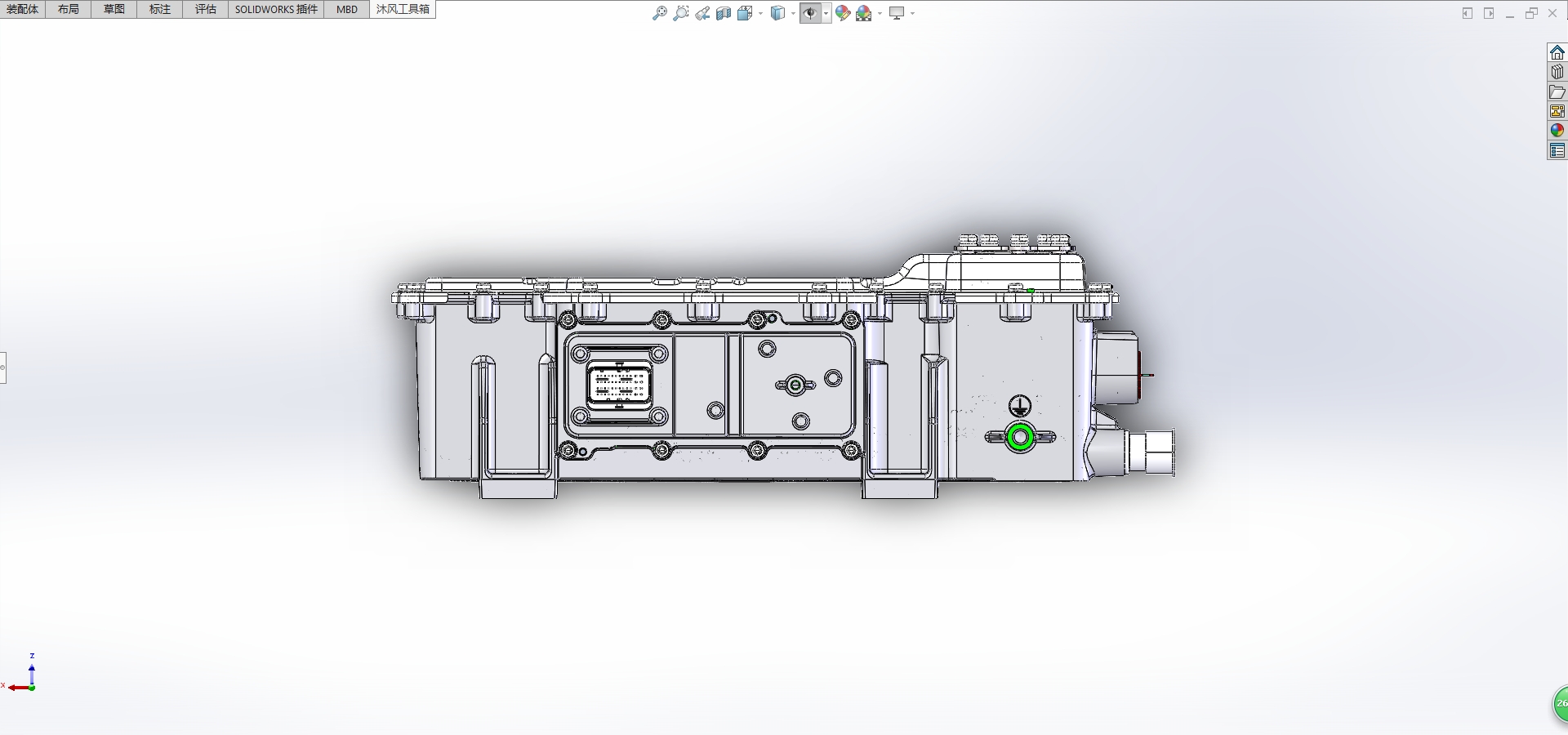Expand the View Settings monitor dropdown arrow

(x=912, y=13)
